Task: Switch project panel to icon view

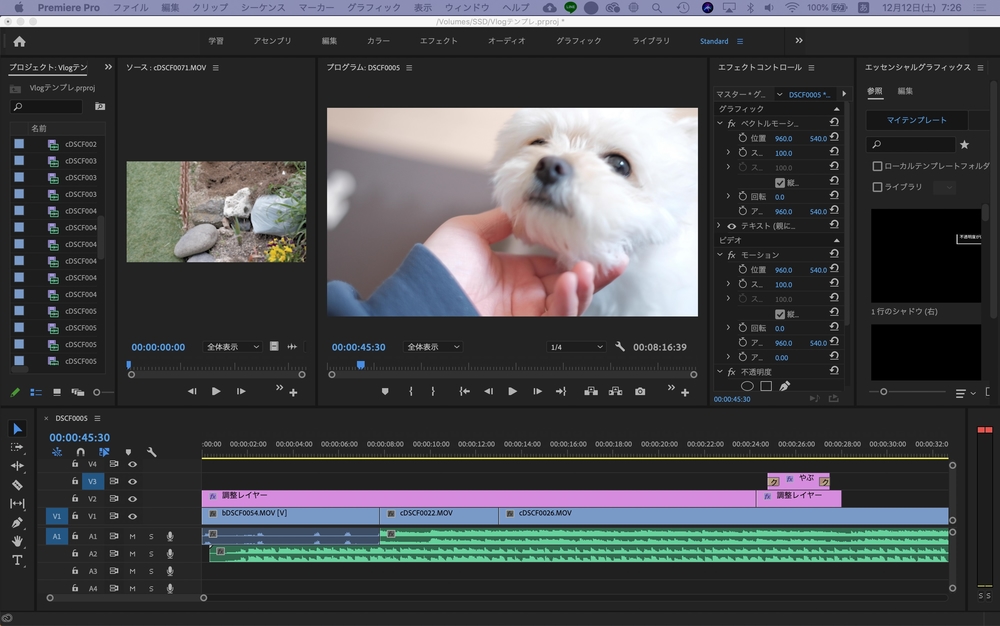Action: 57,393
